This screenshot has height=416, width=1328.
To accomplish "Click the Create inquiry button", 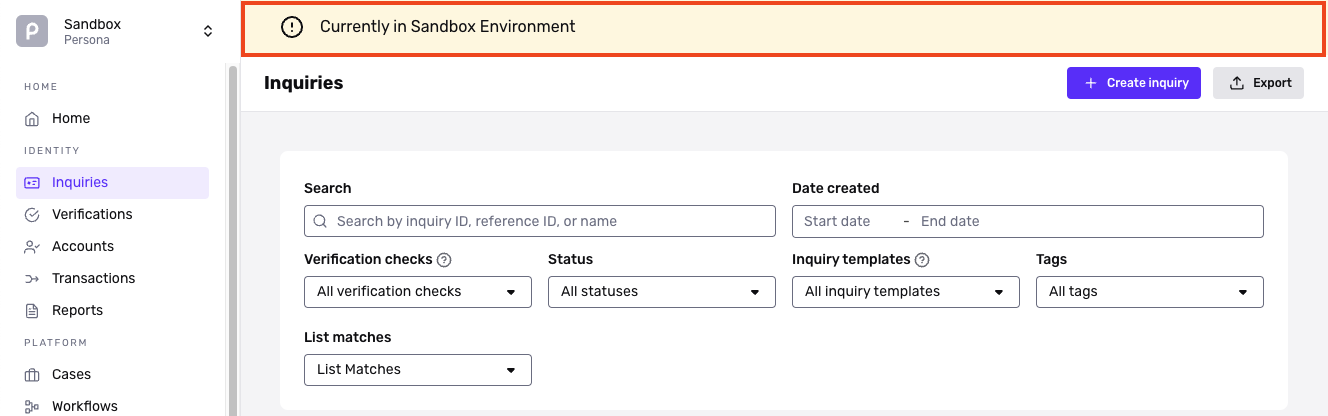I will 1133,83.
